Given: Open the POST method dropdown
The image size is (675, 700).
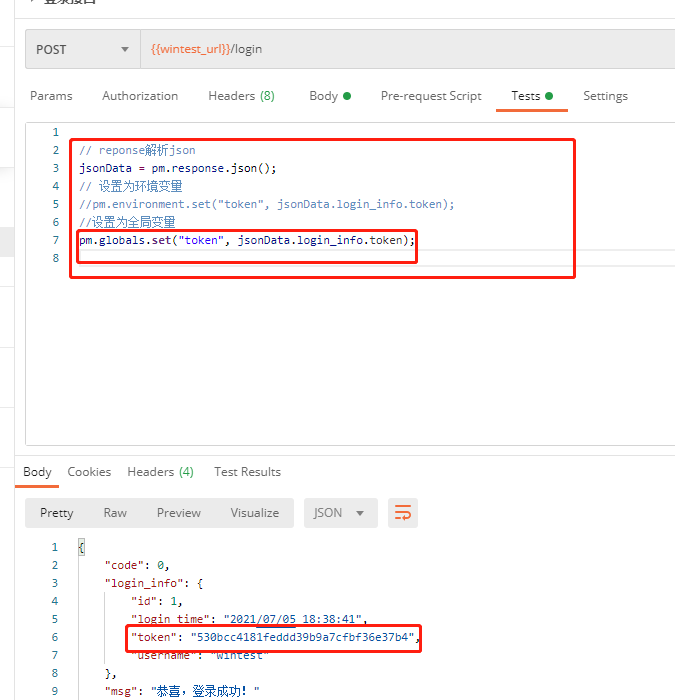Looking at the screenshot, I should 83,49.
